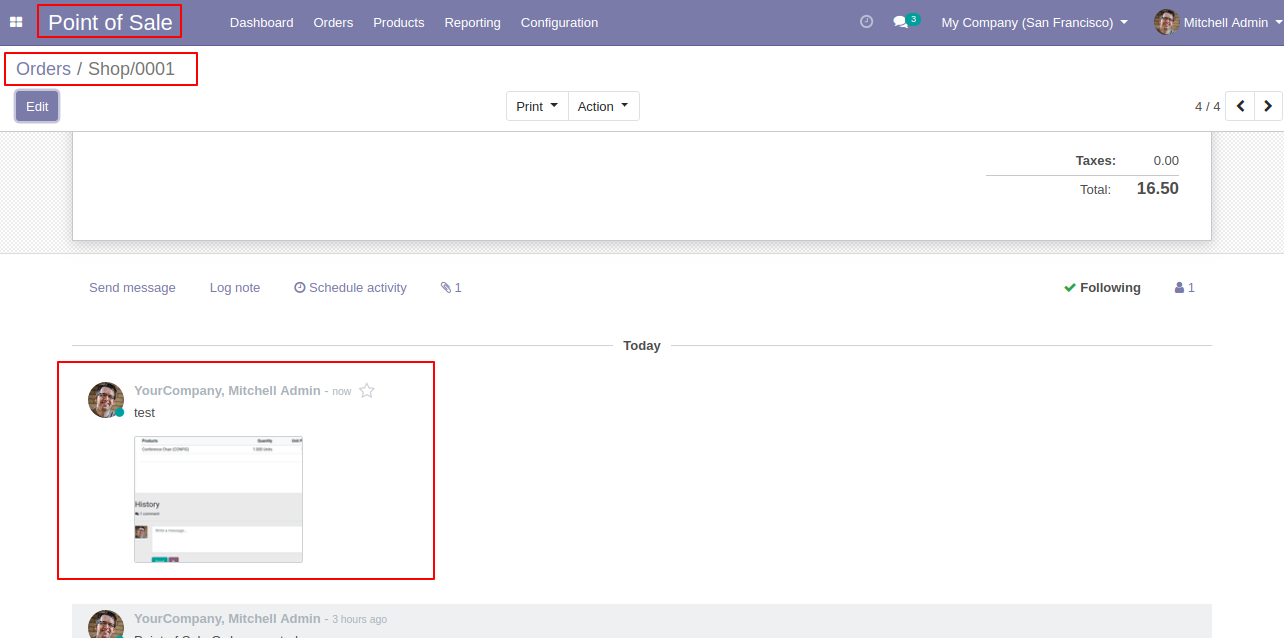Open My Company (San Francisco) switcher
Image resolution: width=1284 pixels, height=638 pixels.
coord(1034,22)
